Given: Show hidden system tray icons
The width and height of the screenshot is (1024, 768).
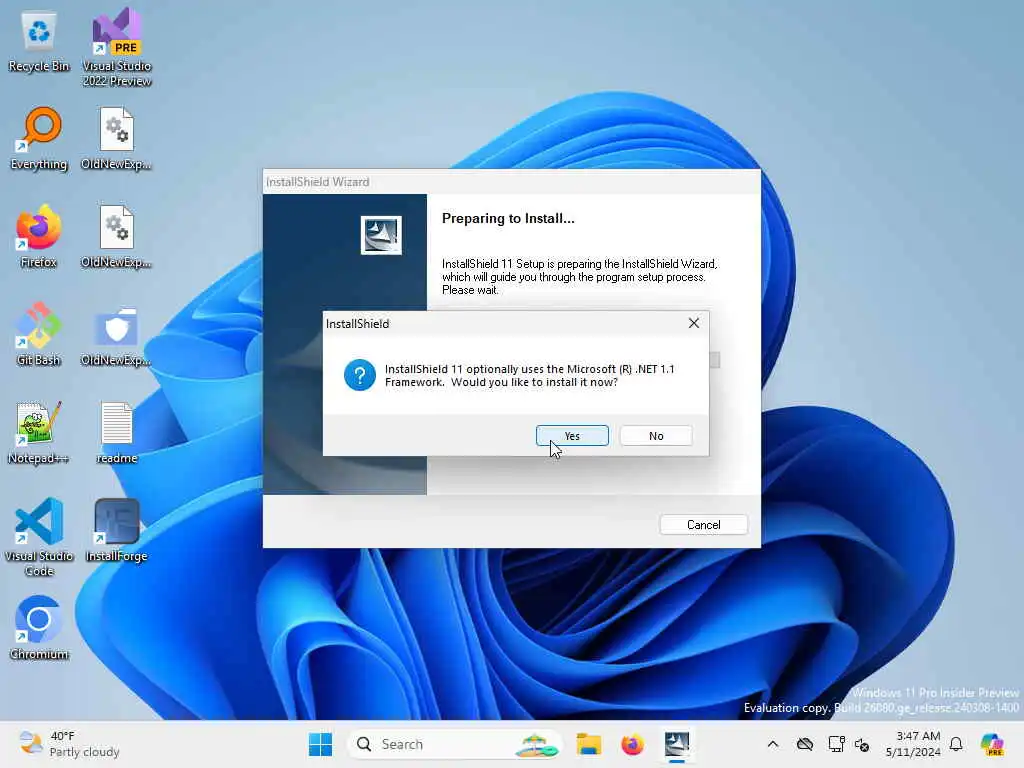Looking at the screenshot, I should pyautogui.click(x=773, y=744).
